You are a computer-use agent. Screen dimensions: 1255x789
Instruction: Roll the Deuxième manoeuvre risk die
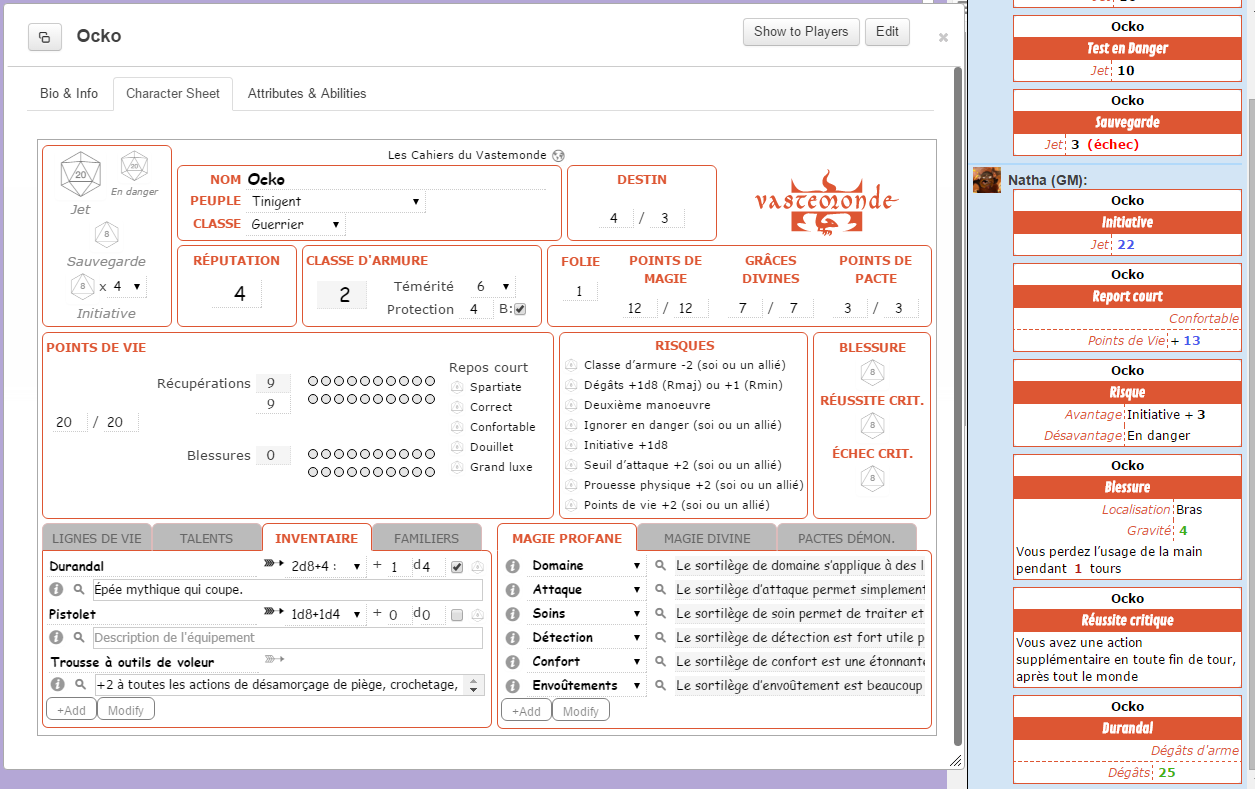pyautogui.click(x=572, y=405)
